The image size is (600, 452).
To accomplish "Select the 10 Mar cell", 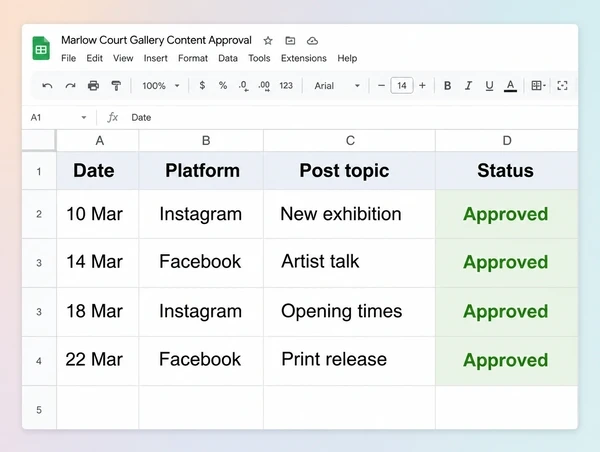I will [98, 214].
